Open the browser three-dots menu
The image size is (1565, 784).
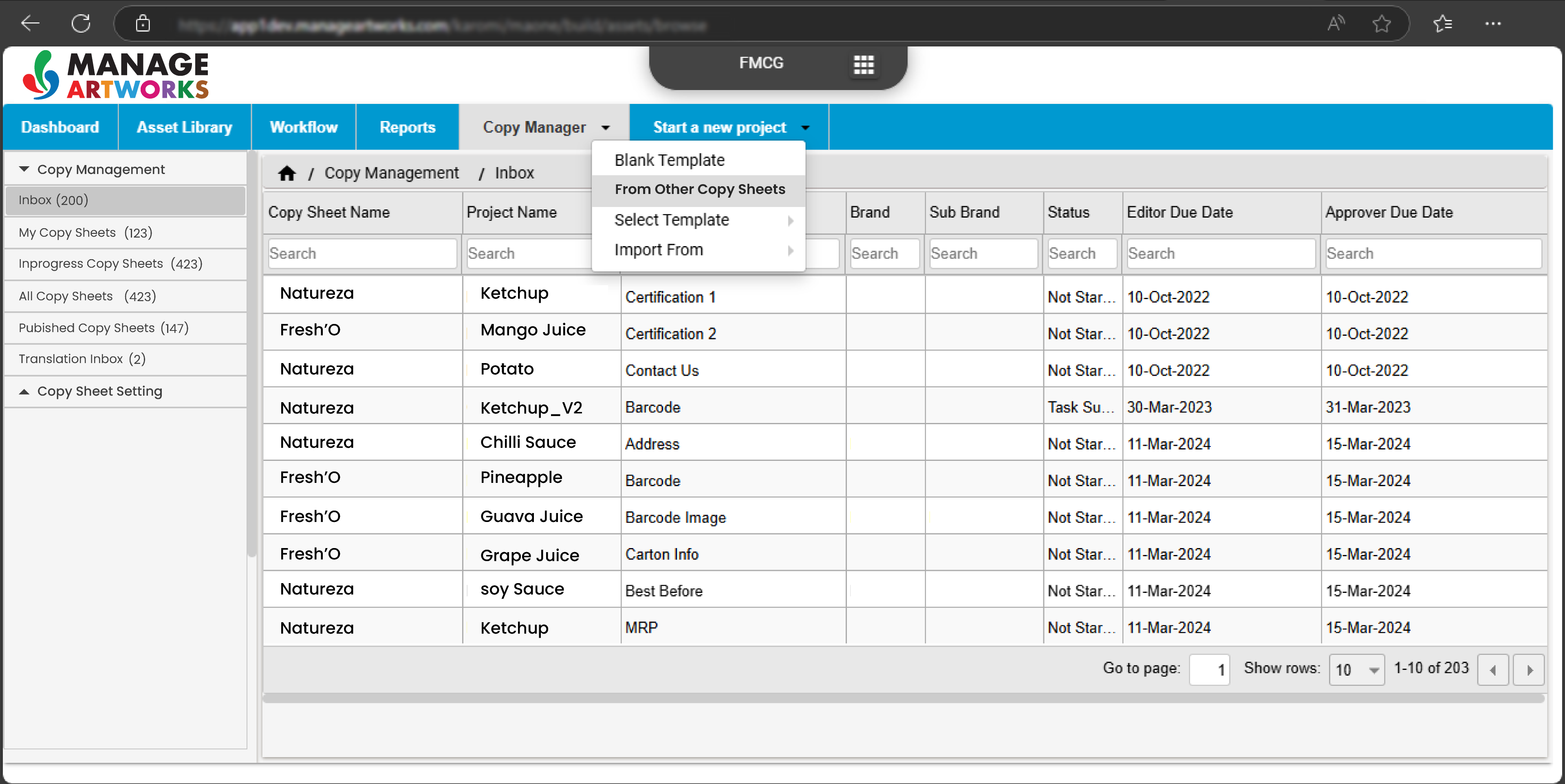1493,24
